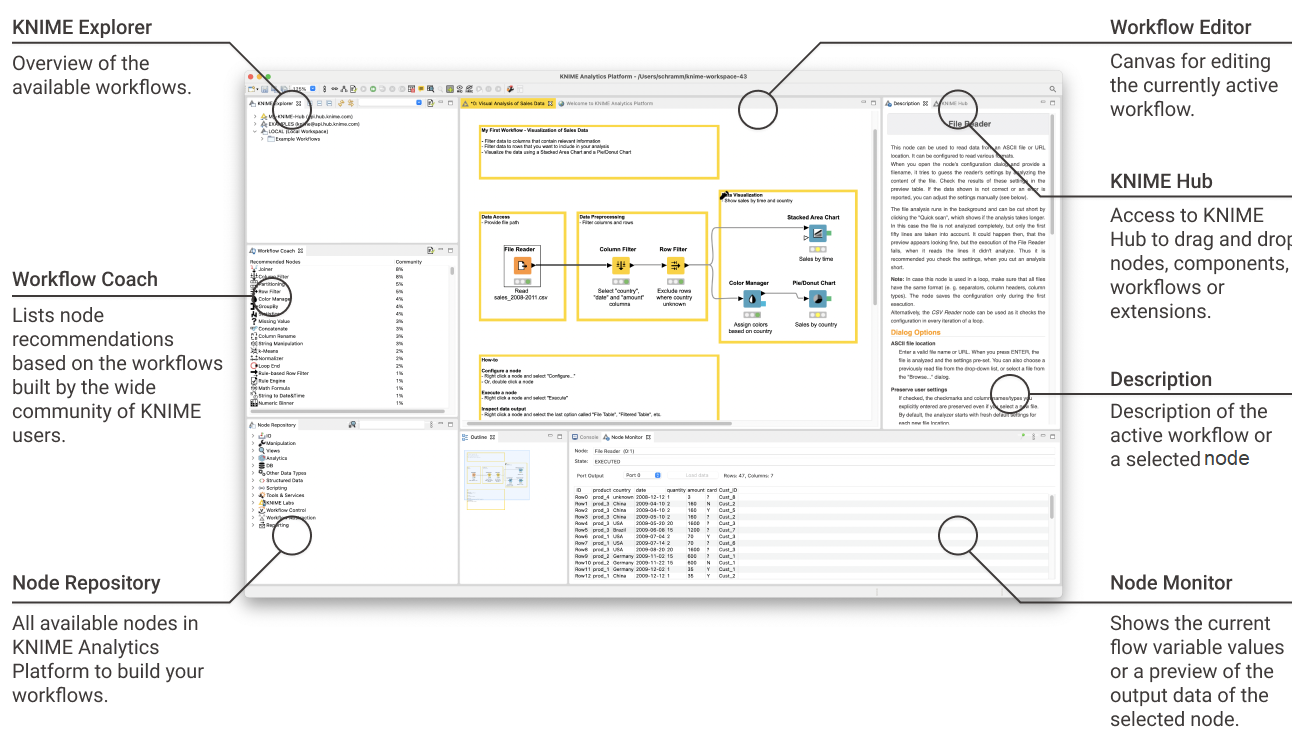
Task: Click the Workflow Coach horizontal scrollbar
Action: pyautogui.click(x=347, y=411)
